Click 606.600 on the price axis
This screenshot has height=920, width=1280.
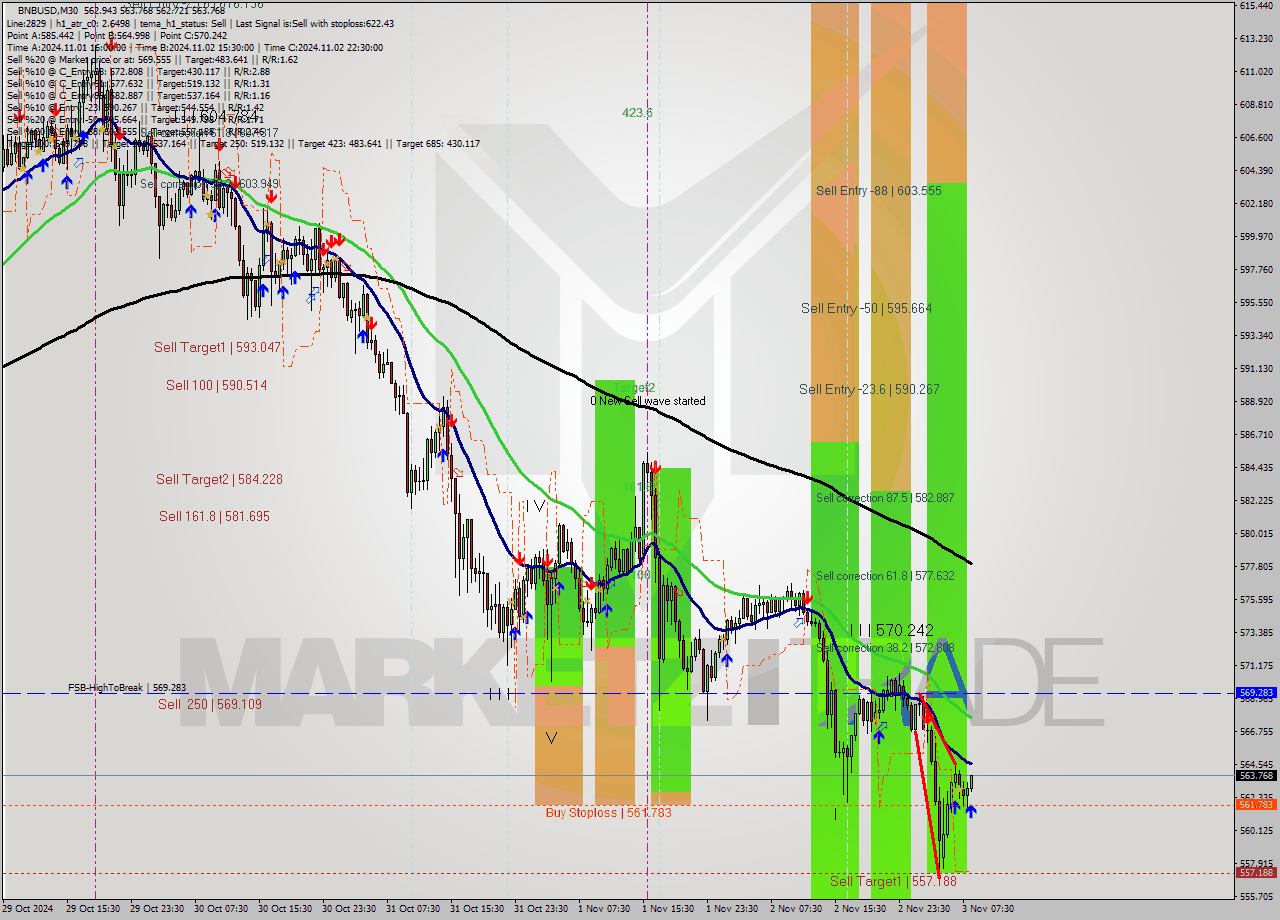pyautogui.click(x=1255, y=137)
